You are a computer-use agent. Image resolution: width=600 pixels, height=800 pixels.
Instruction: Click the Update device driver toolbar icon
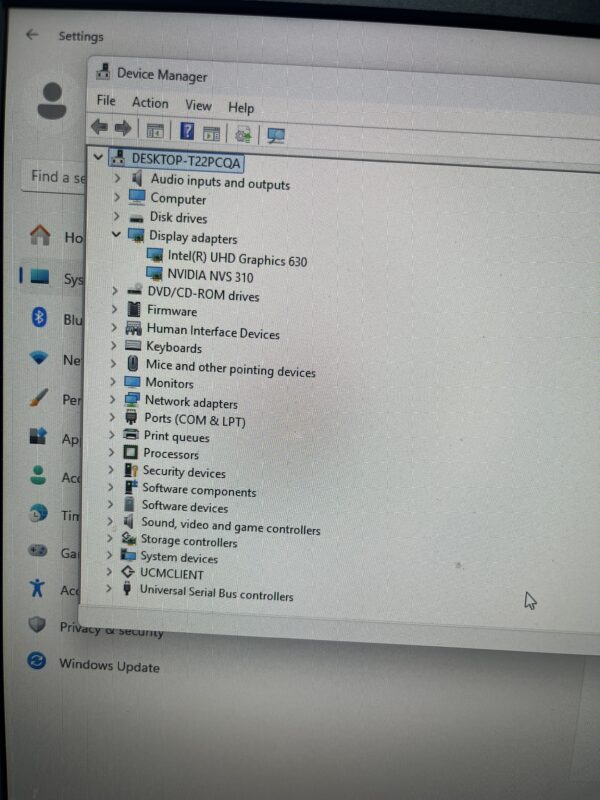[243, 135]
